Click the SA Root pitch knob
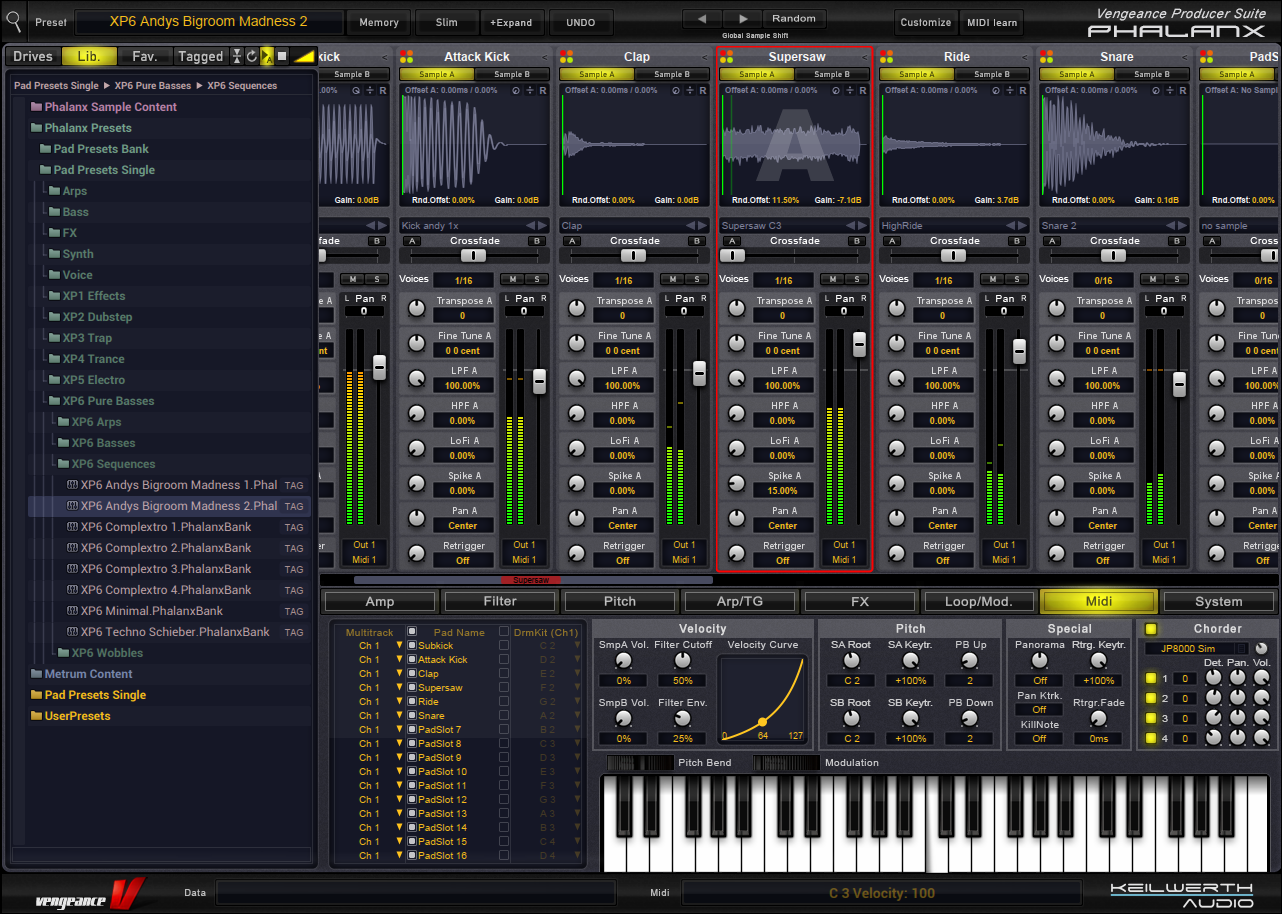Viewport: 1282px width, 914px height. 852,662
